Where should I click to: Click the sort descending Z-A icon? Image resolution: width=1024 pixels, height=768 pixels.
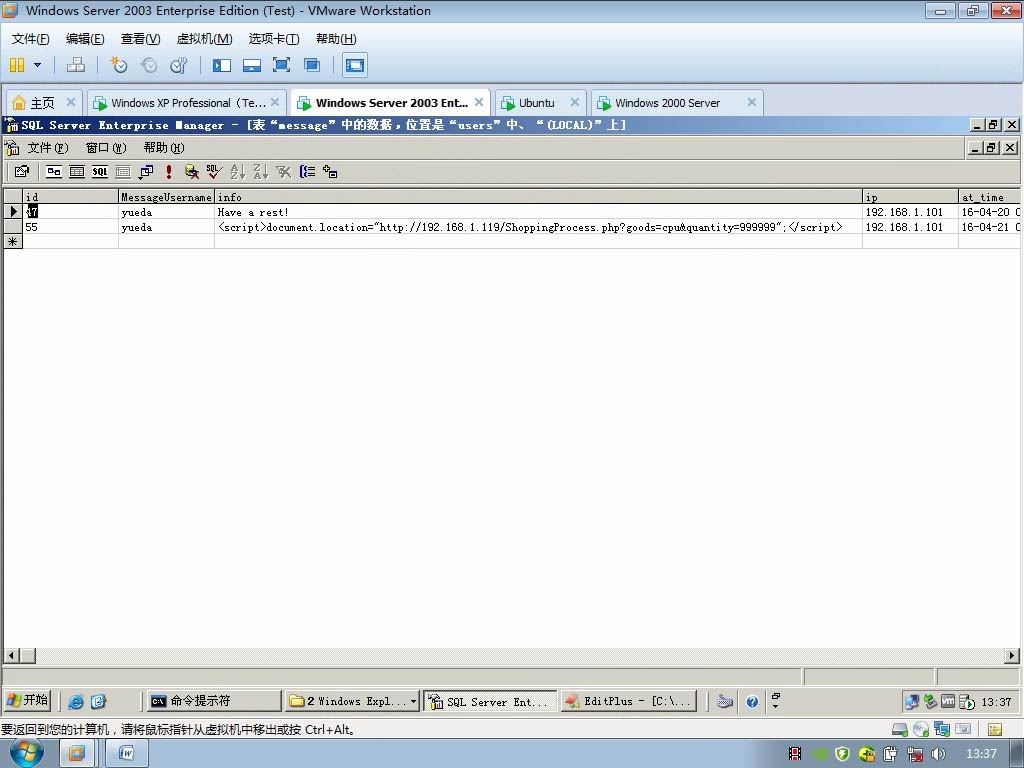point(260,172)
